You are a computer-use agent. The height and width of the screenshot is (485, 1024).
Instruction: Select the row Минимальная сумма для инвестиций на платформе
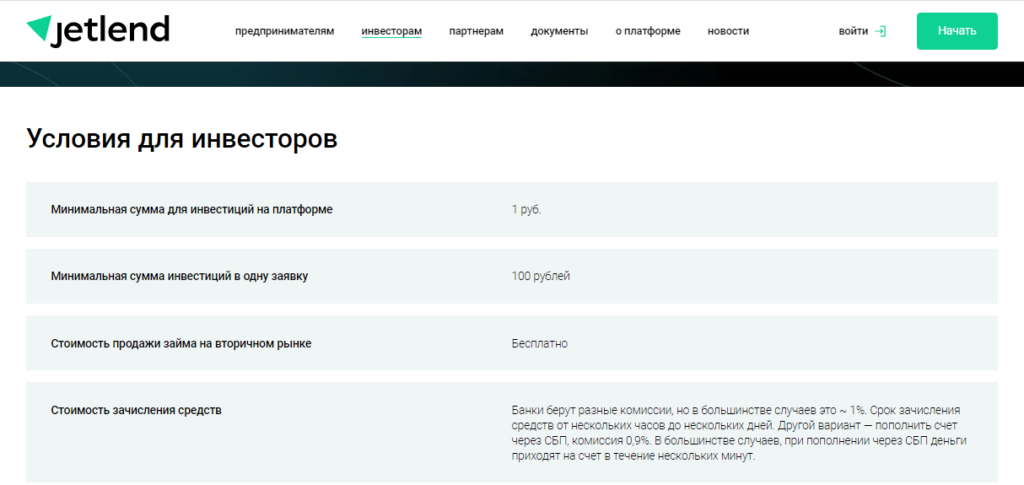512,210
